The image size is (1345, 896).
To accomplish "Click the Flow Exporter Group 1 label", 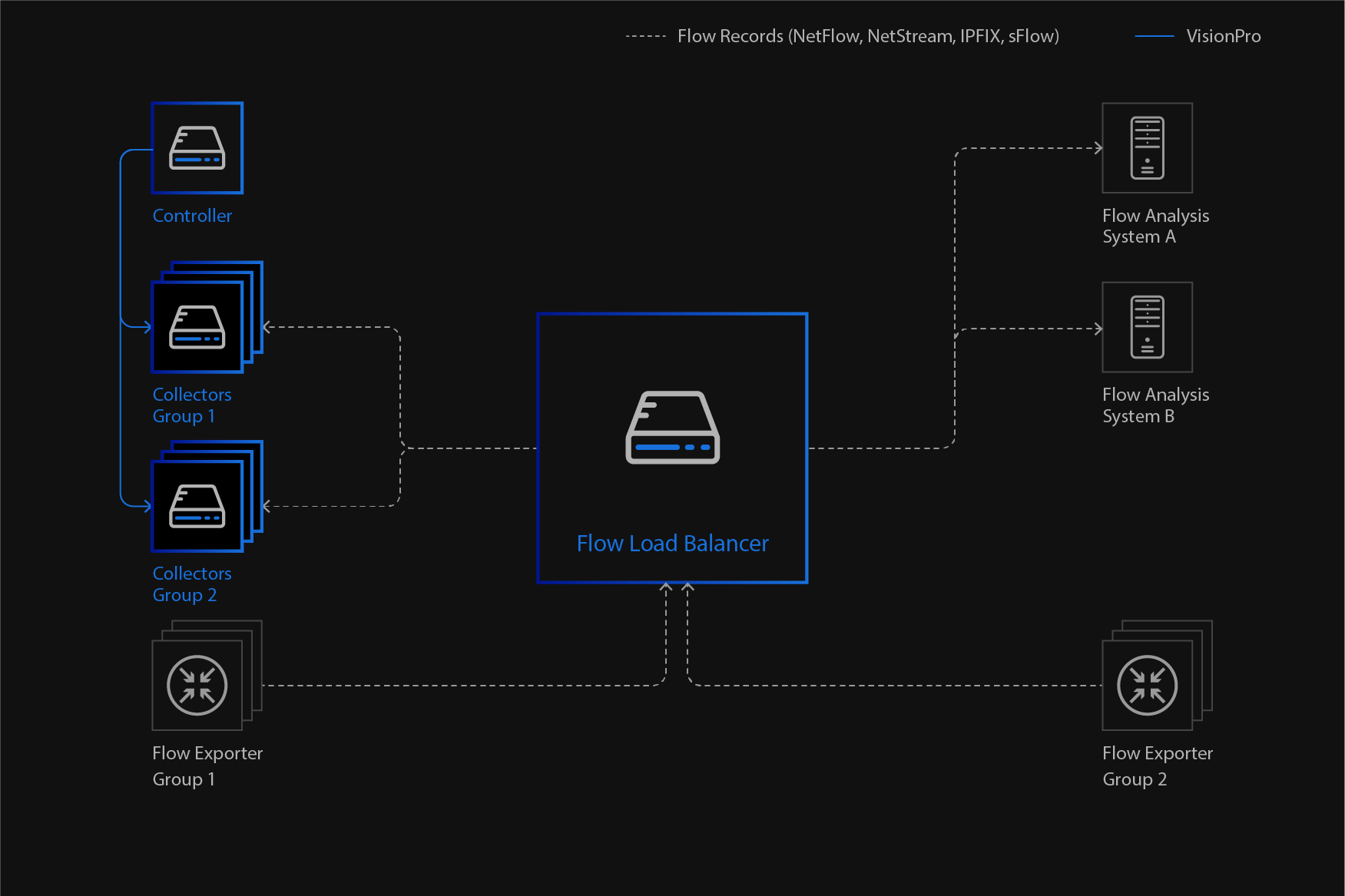I will click(x=207, y=765).
